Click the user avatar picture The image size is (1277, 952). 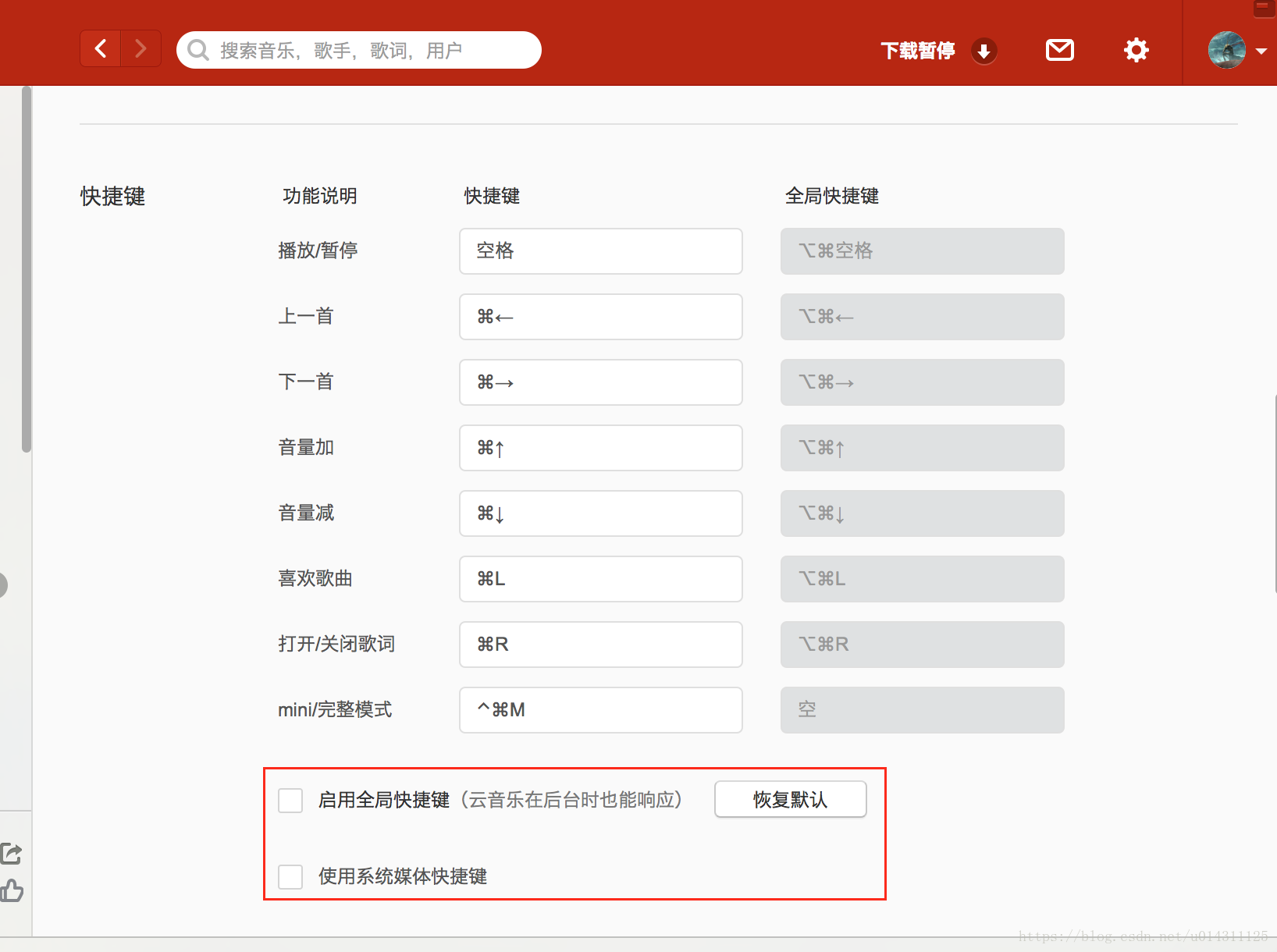(x=1226, y=50)
